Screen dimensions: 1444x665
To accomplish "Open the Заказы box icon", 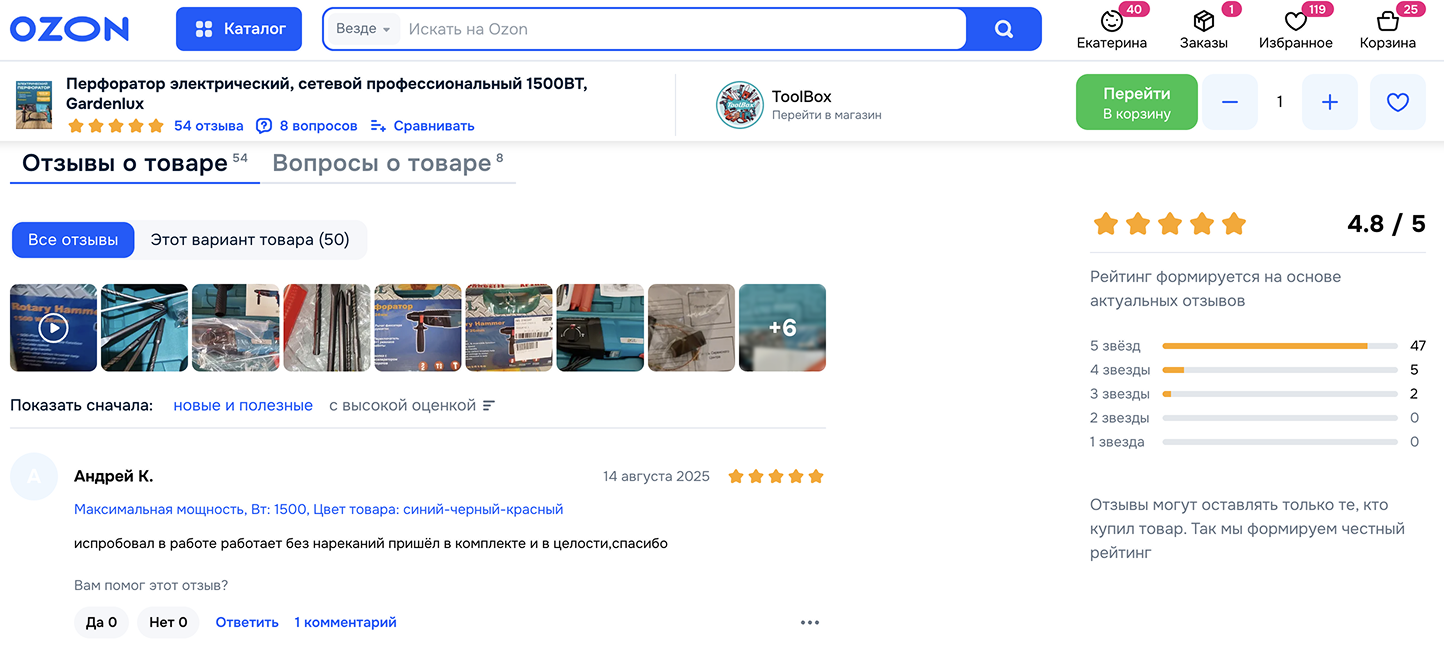I will pos(1203,21).
